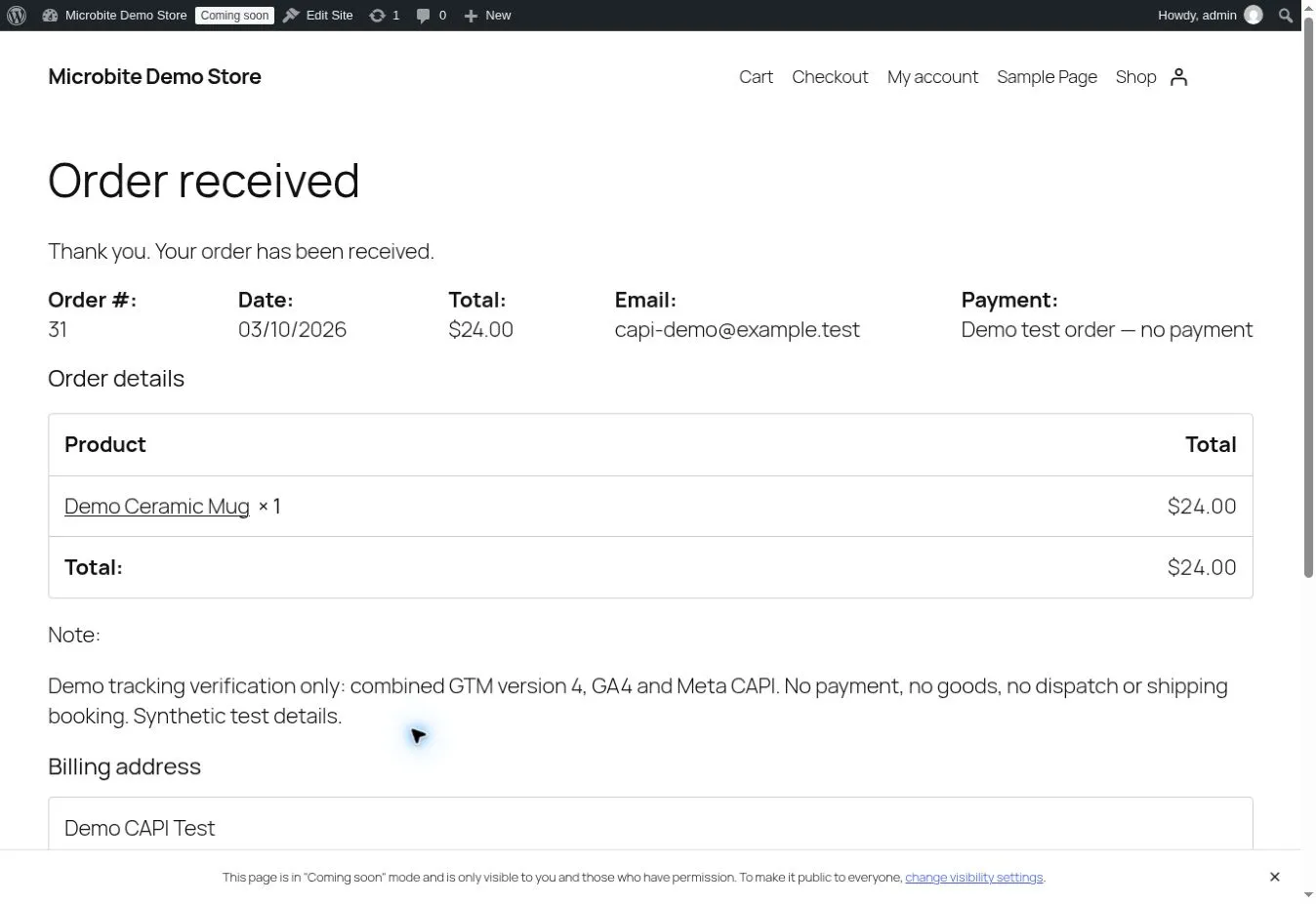Click the date 03/10/2026
This screenshot has width=1316, height=904.
pyautogui.click(x=292, y=330)
